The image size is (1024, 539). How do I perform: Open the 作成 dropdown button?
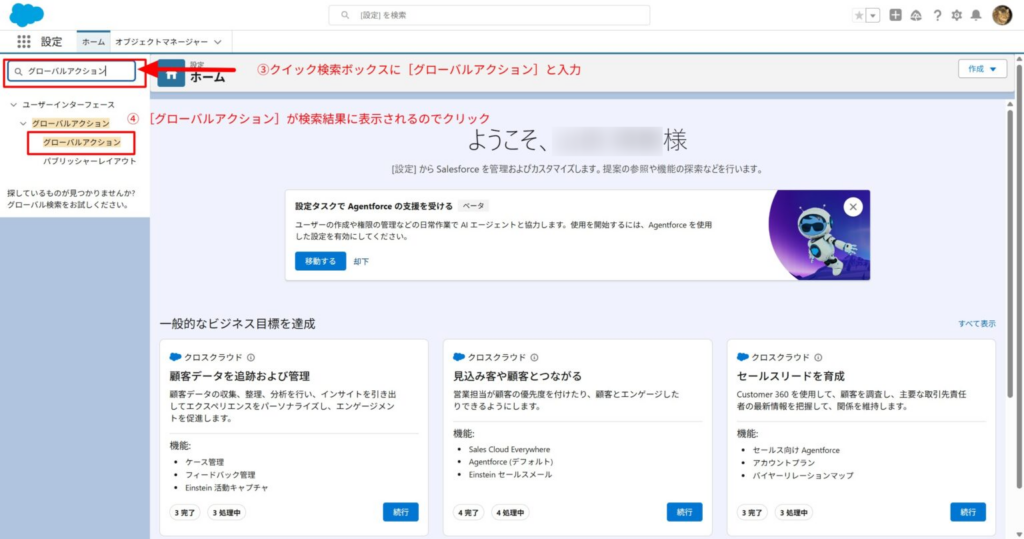point(981,69)
